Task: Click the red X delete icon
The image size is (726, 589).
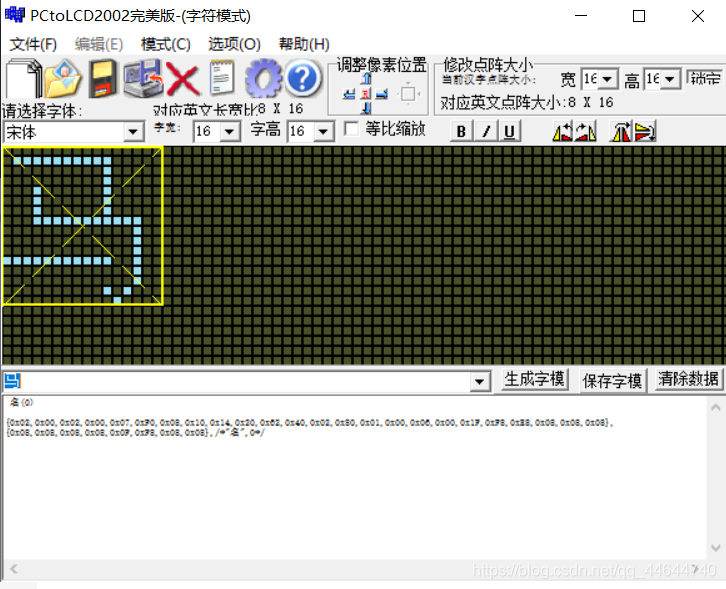Action: coord(182,79)
